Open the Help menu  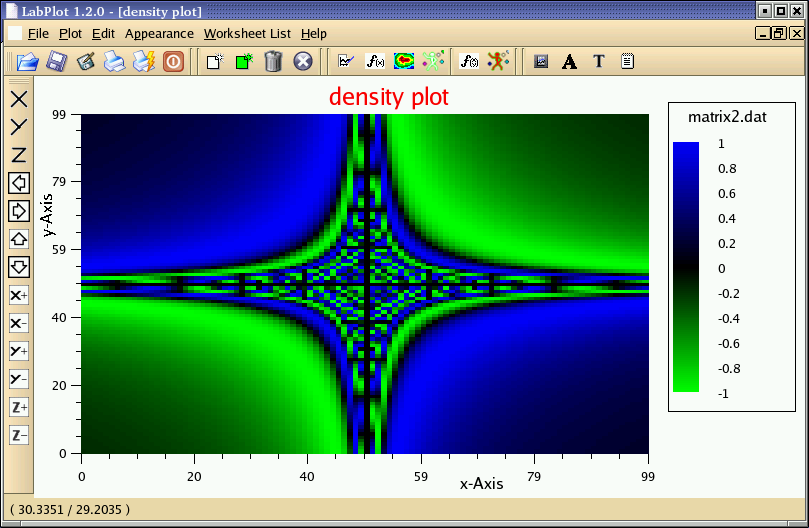(314, 34)
